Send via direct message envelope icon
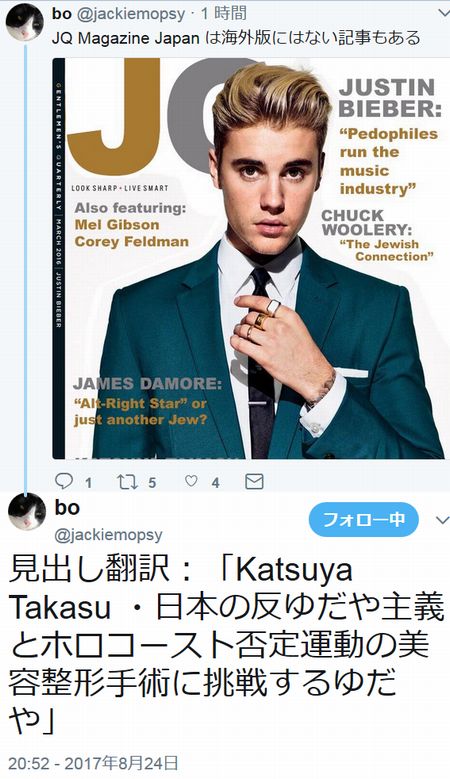The image size is (450, 779). 254,481
